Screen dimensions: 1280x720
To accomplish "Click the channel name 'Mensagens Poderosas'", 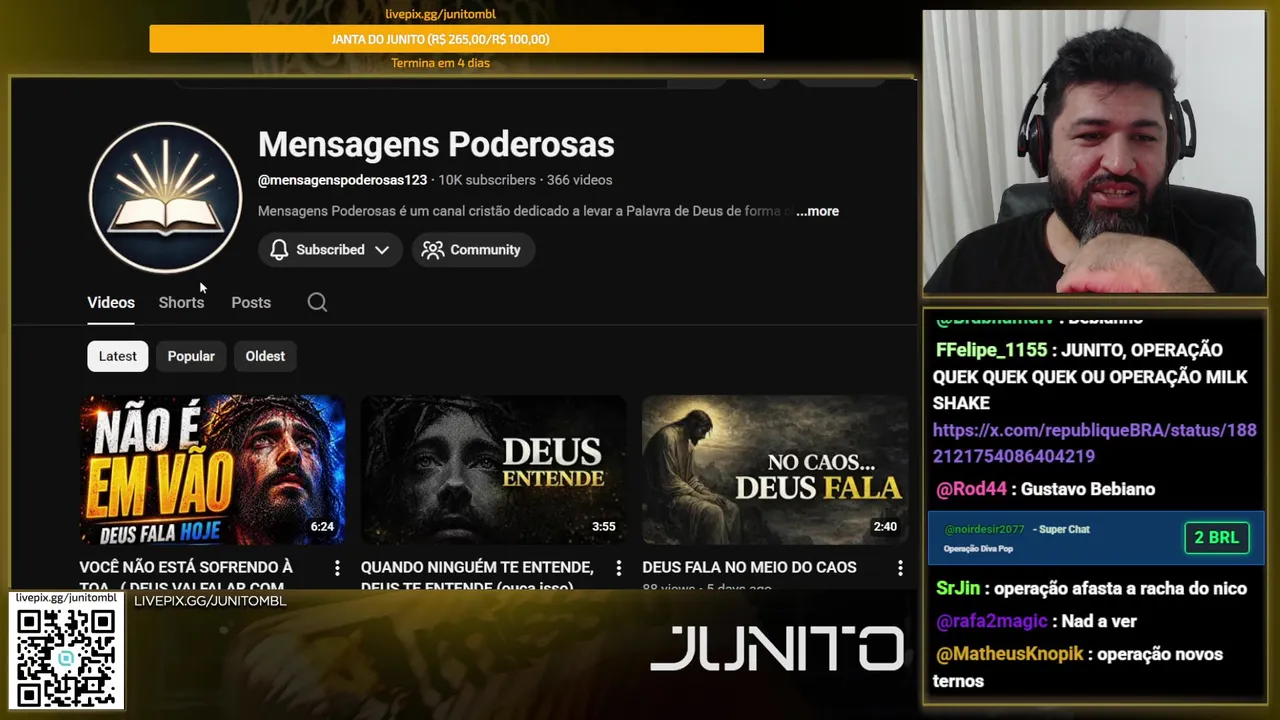I will pos(436,144).
